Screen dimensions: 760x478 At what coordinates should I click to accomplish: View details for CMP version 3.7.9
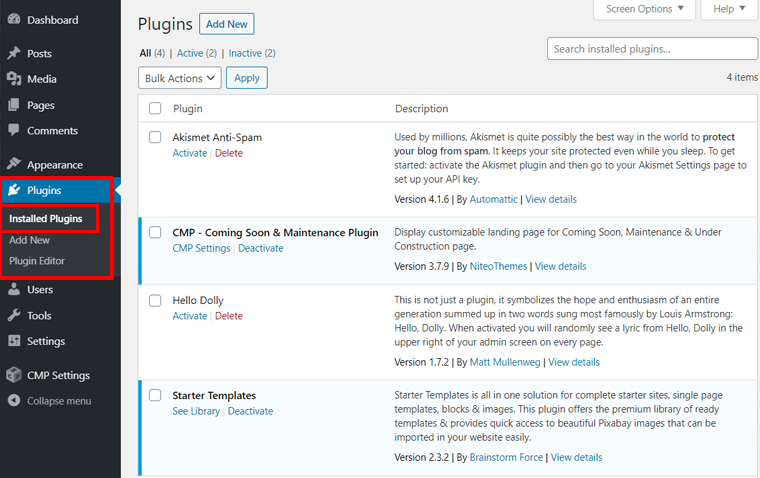[560, 266]
